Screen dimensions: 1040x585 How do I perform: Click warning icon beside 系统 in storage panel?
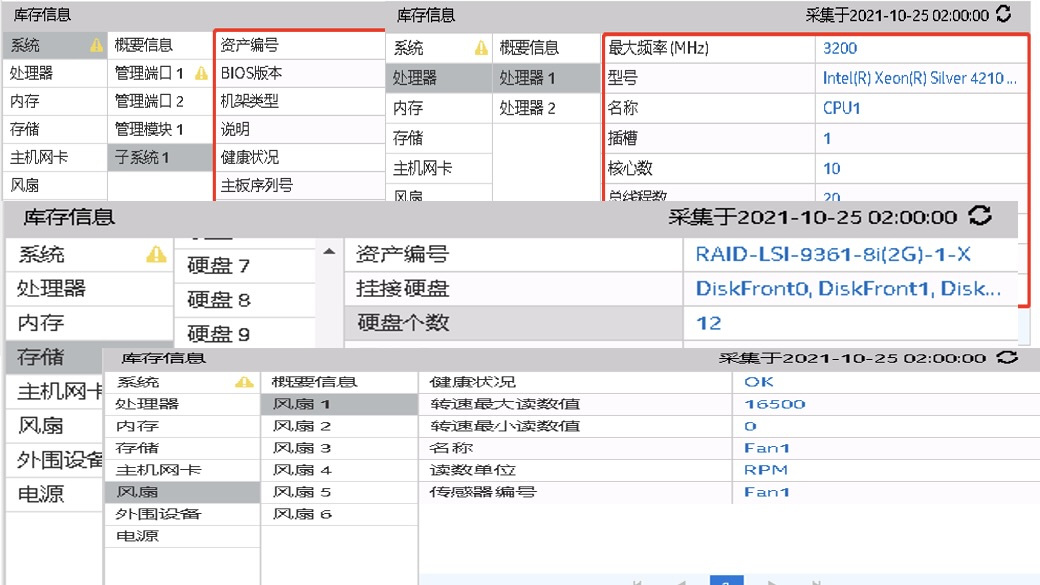pos(156,254)
